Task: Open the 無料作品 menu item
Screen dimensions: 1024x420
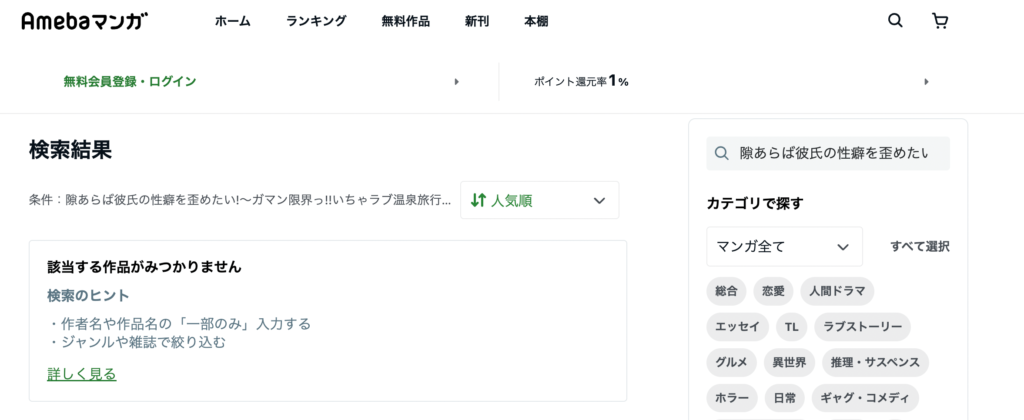Action: tap(406, 22)
